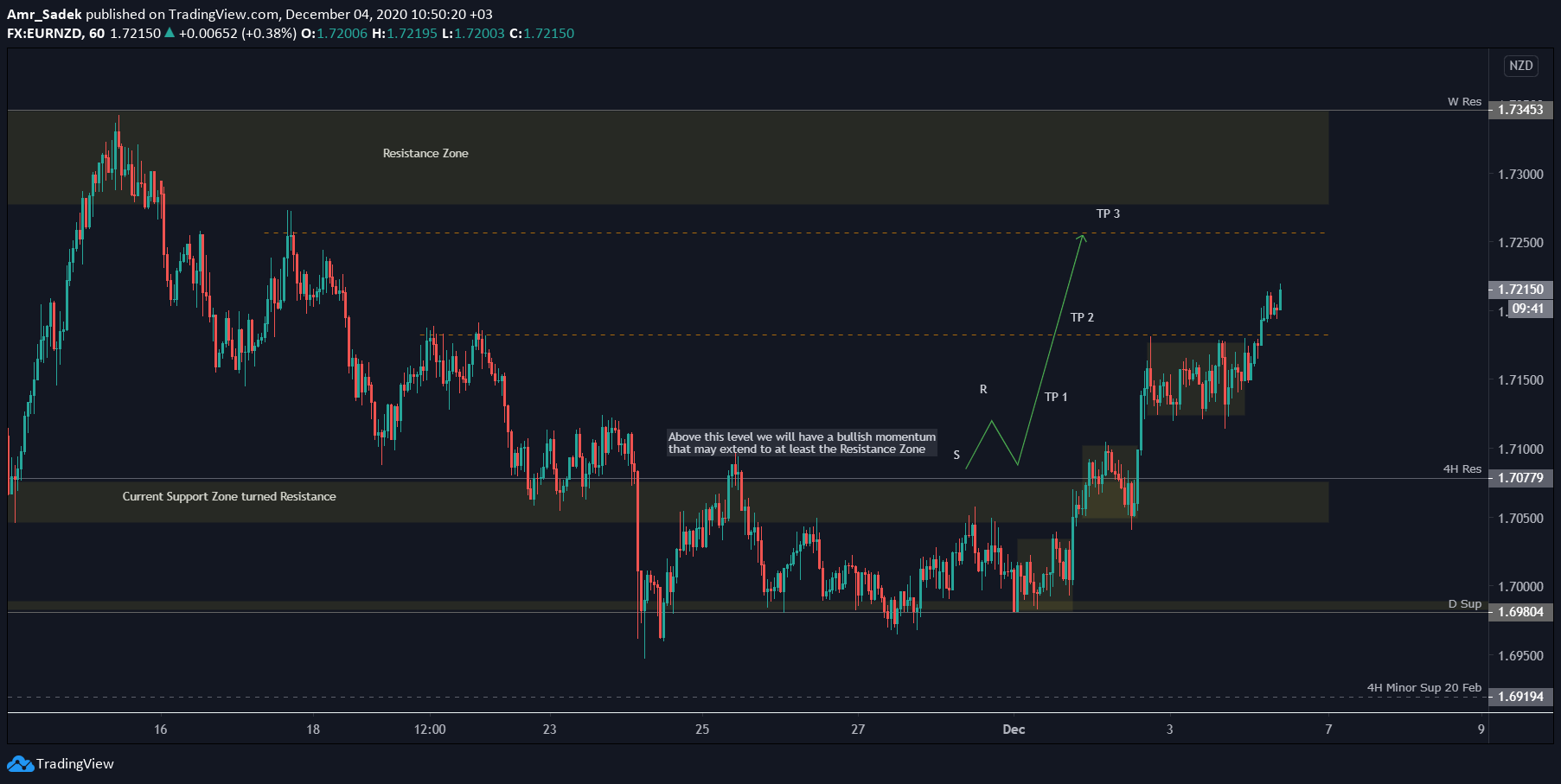Image resolution: width=1561 pixels, height=784 pixels.
Task: Click the +0.00652 (+0.38%) change value
Action: [237, 34]
